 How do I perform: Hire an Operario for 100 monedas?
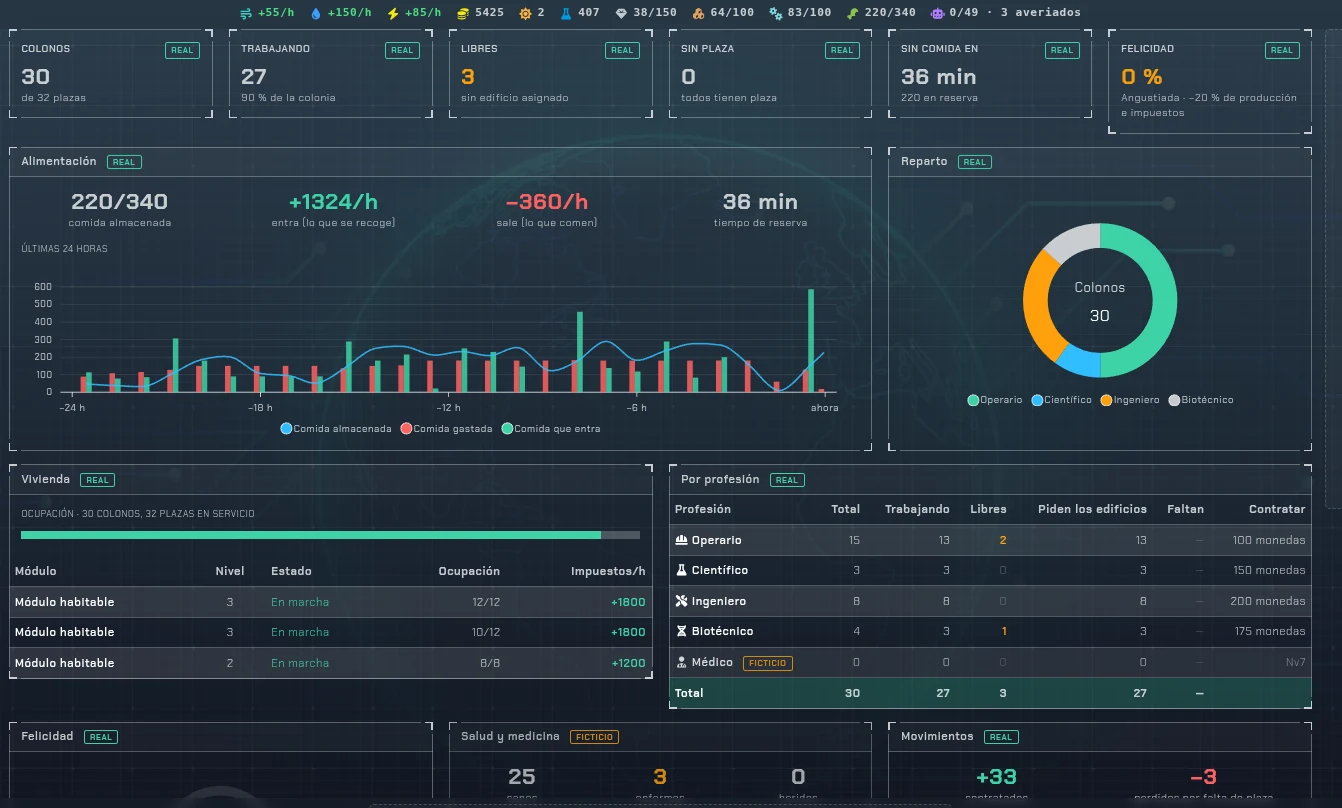1270,540
